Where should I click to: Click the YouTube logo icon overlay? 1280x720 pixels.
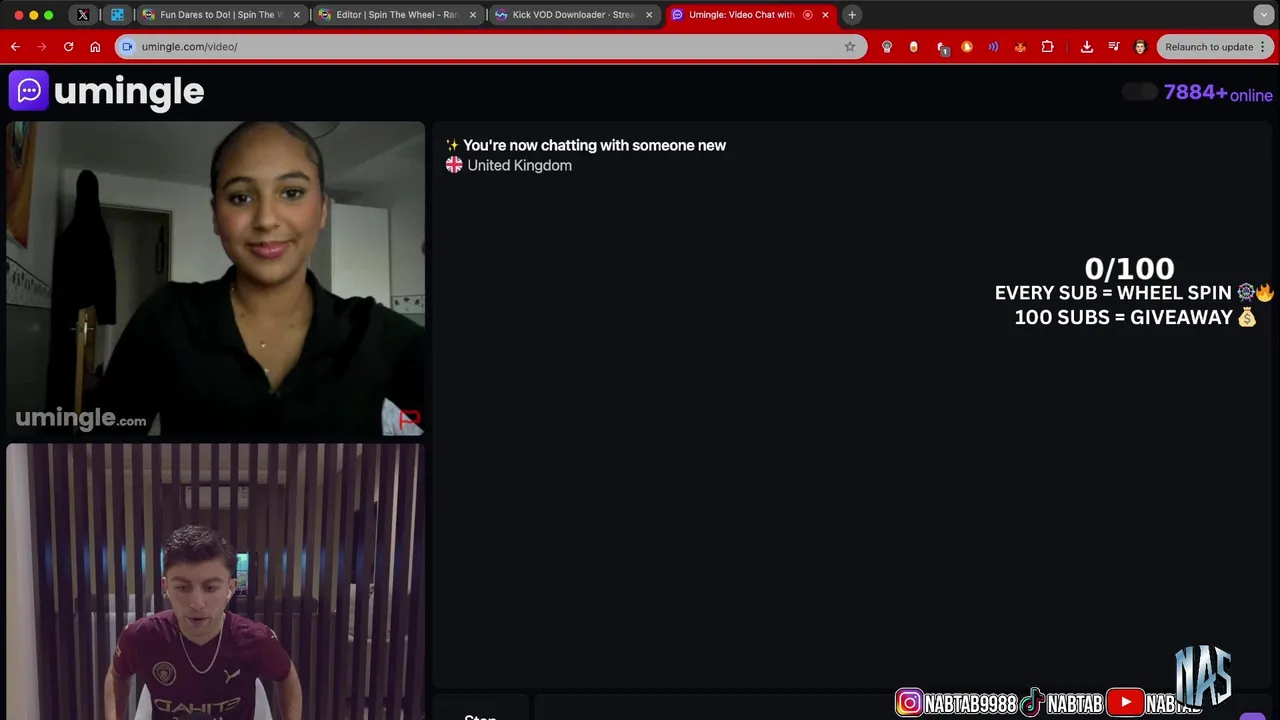click(x=1125, y=704)
